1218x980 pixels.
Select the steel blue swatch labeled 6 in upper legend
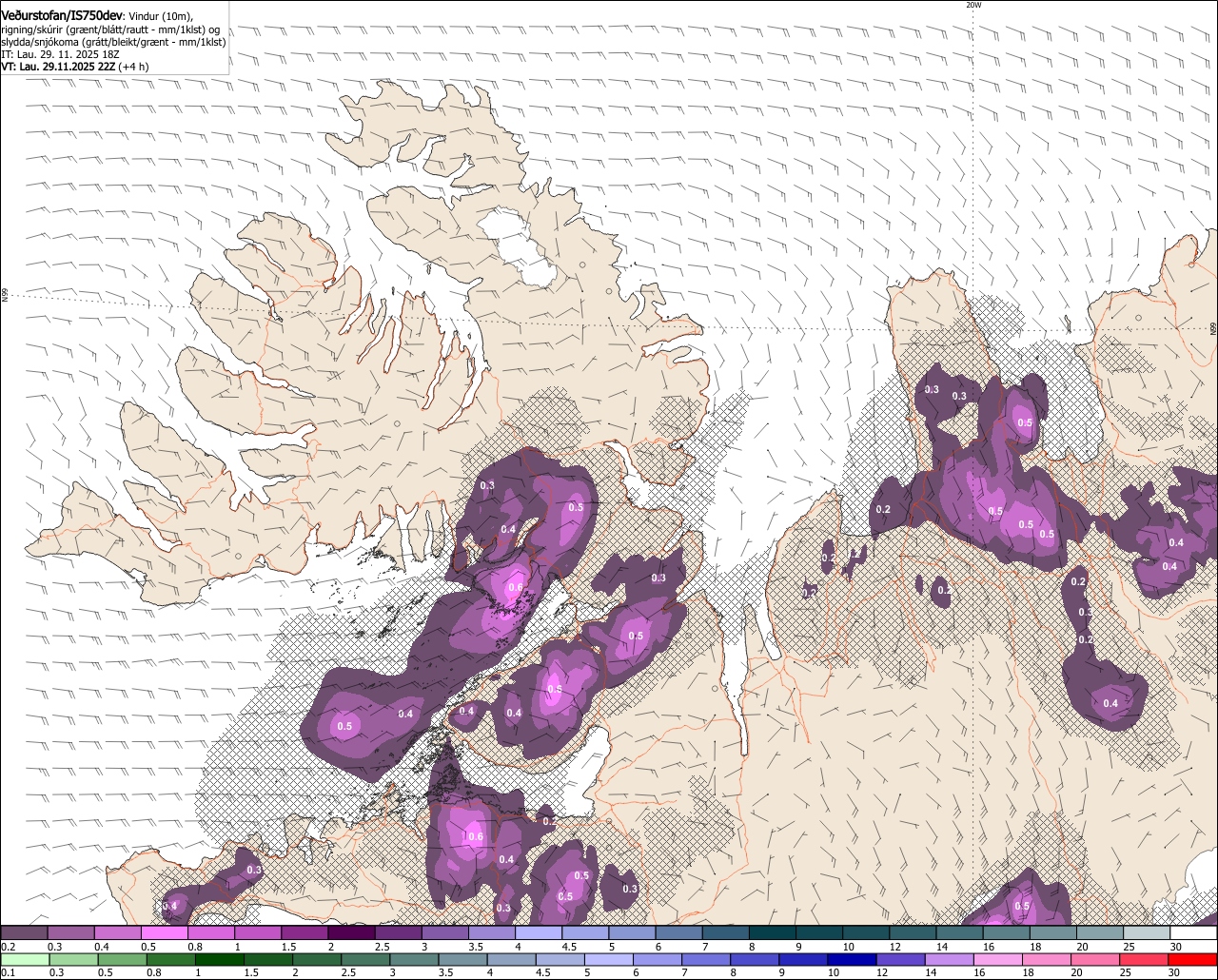679,932
